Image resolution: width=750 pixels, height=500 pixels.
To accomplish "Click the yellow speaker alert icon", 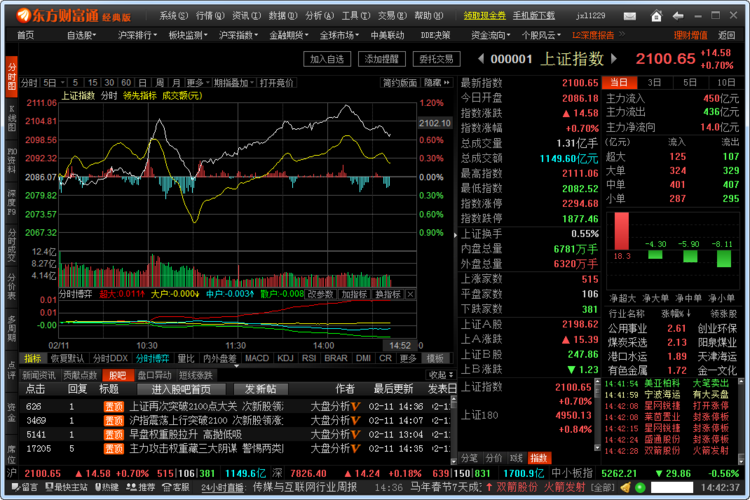I will (625, 488).
